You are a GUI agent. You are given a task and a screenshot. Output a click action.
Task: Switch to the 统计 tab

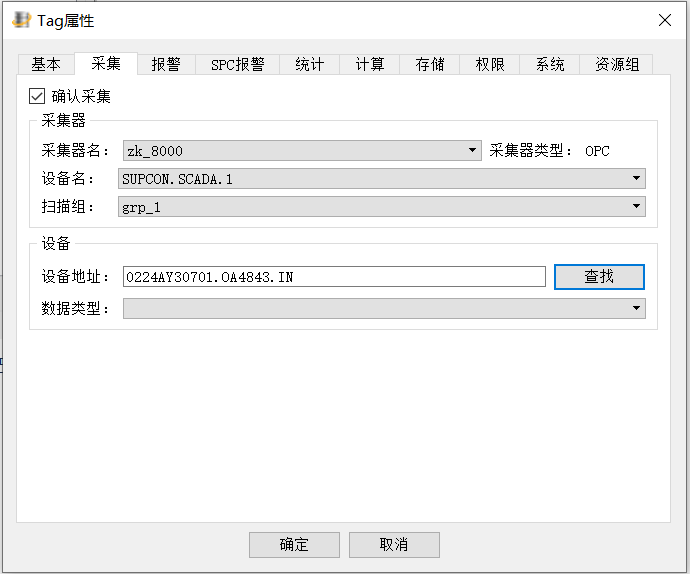[x=310, y=65]
